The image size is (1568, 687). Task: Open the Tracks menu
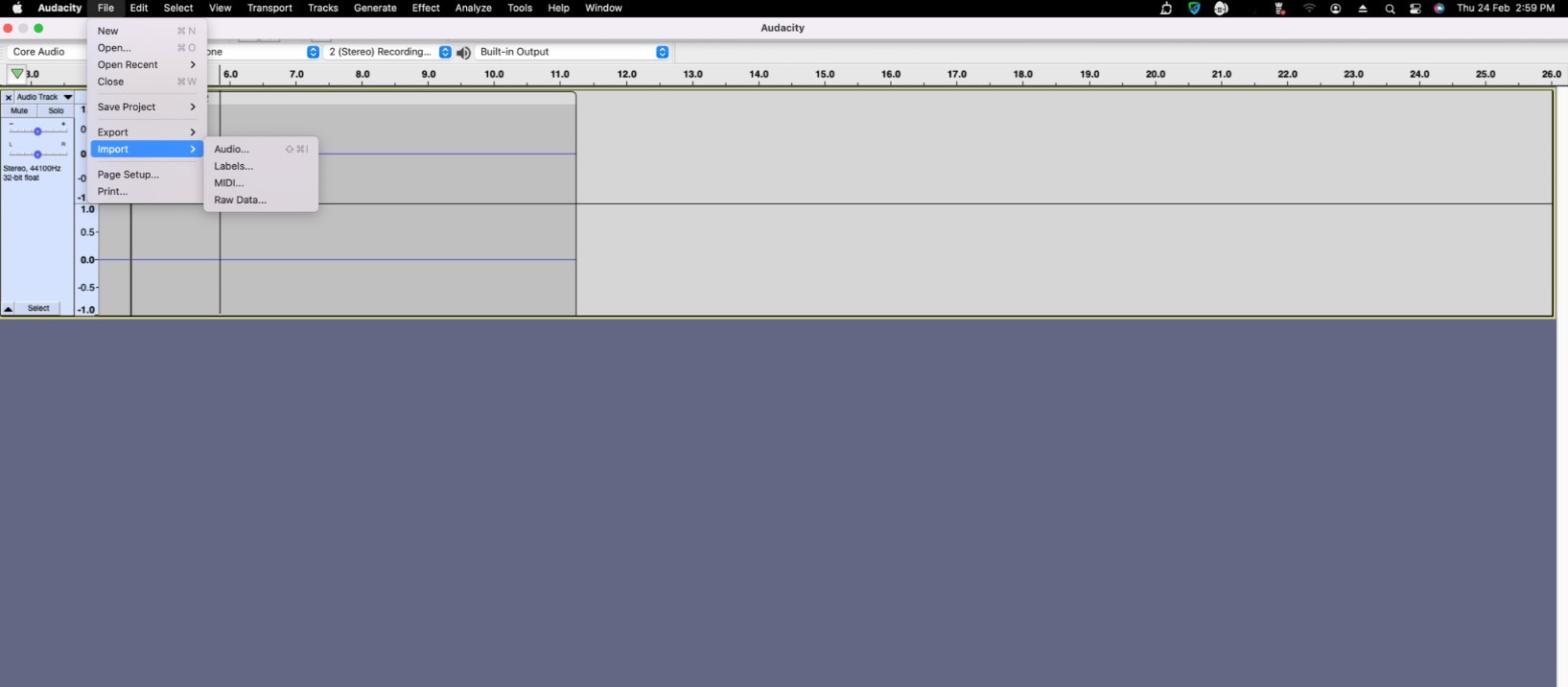[322, 9]
